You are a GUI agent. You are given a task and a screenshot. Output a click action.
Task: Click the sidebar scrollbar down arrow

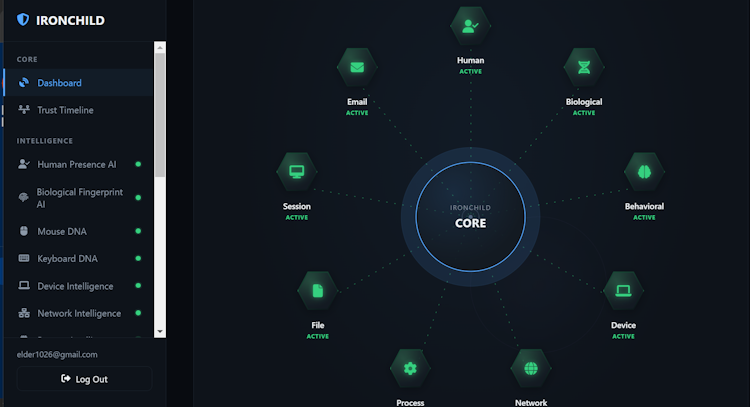click(160, 332)
